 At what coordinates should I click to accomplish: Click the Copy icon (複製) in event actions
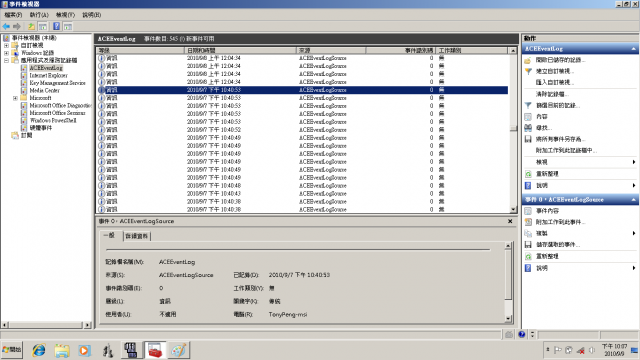[528, 233]
